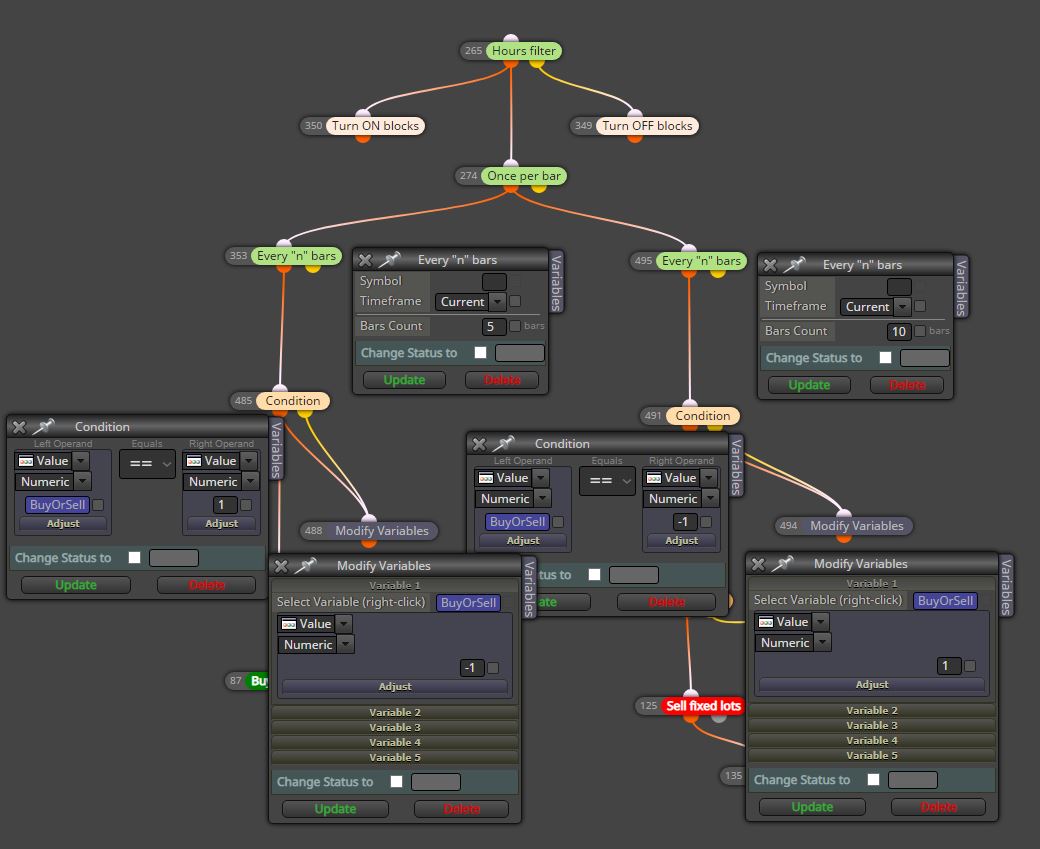Open Variables tab on Condition panel with operand -1
1040x849 pixels.
point(736,466)
